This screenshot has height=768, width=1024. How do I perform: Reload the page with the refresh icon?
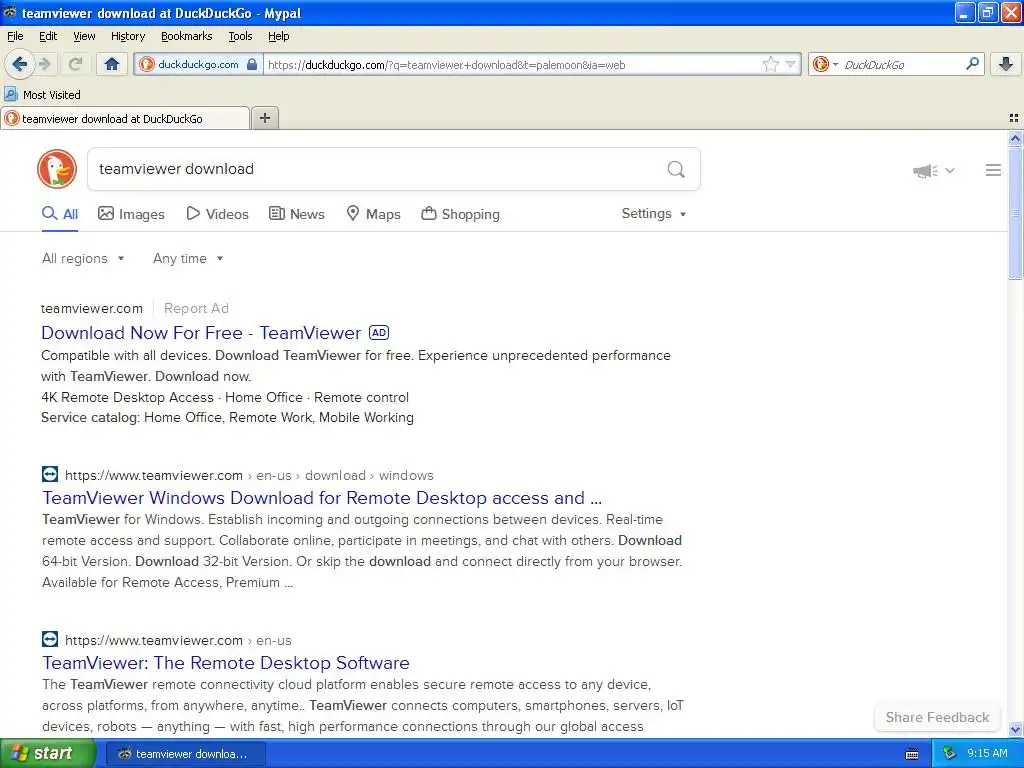click(x=75, y=64)
